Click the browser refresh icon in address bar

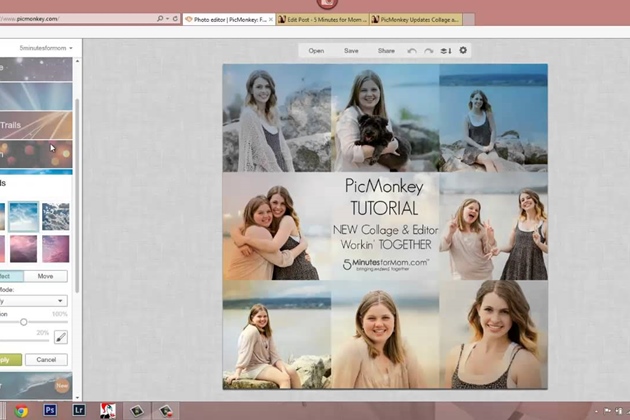(x=176, y=19)
